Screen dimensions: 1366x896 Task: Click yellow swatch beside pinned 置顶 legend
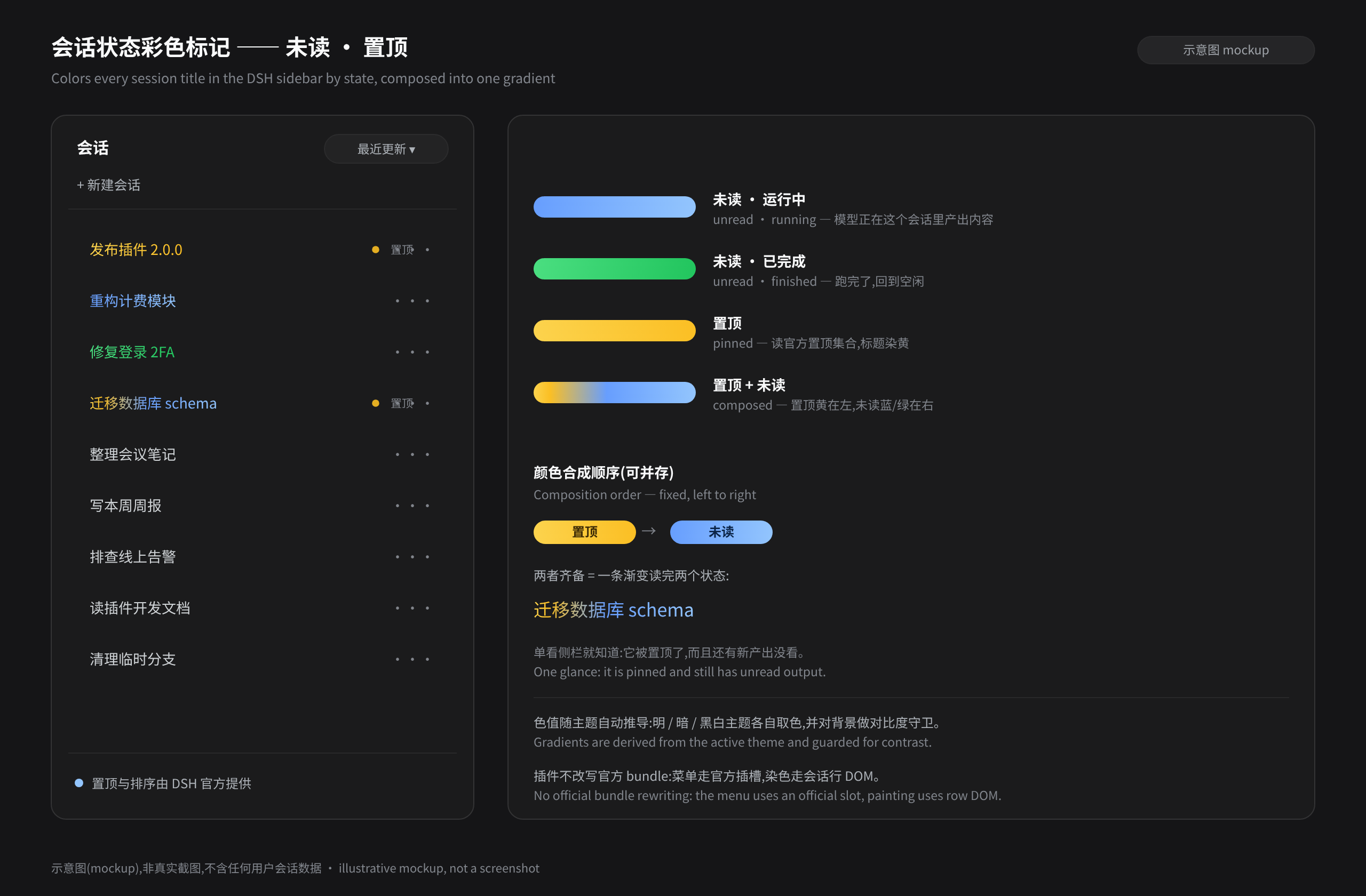tap(614, 331)
